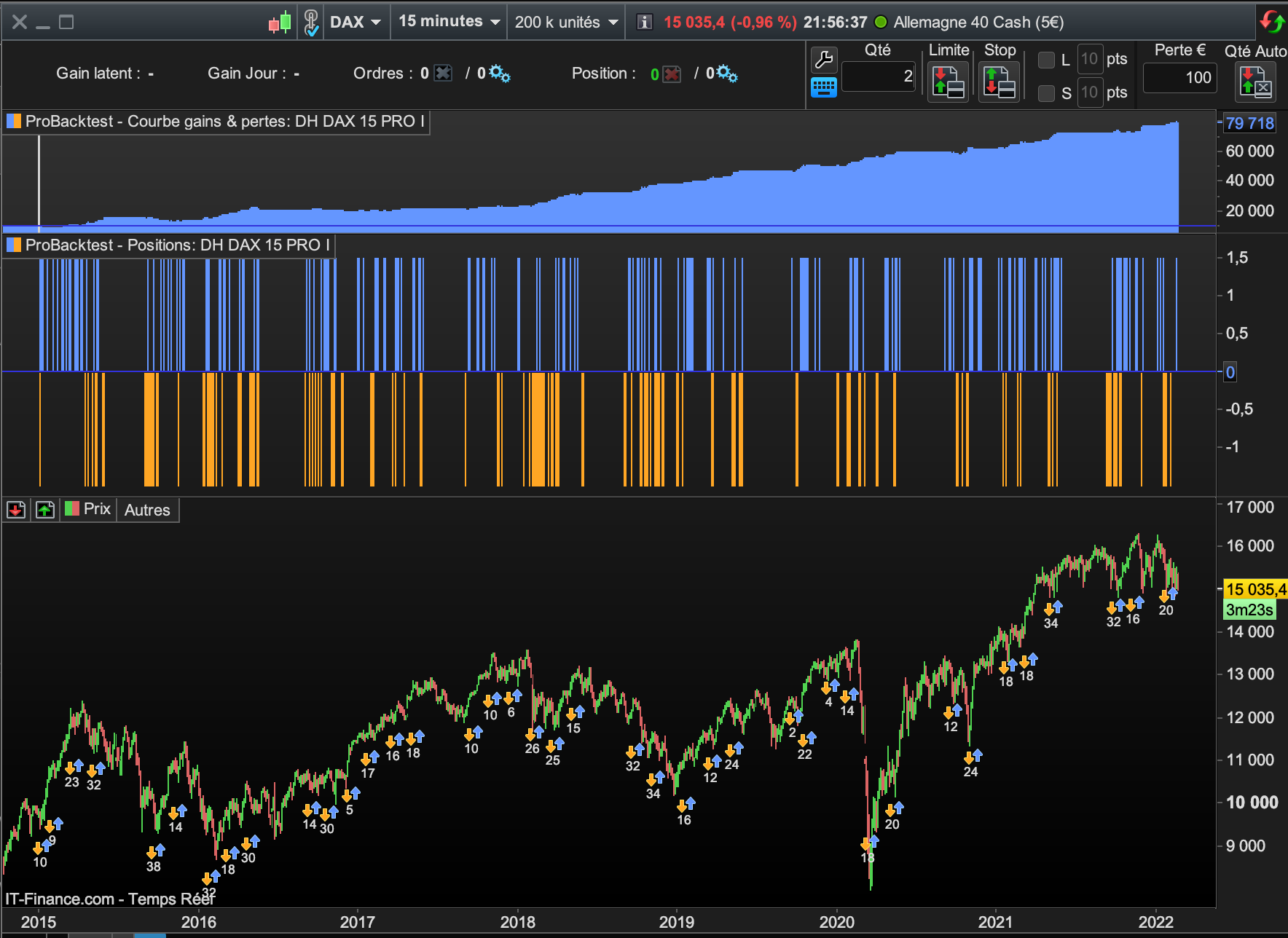Click the Gain Jour label
The height and width of the screenshot is (938, 1288).
pyautogui.click(x=246, y=73)
